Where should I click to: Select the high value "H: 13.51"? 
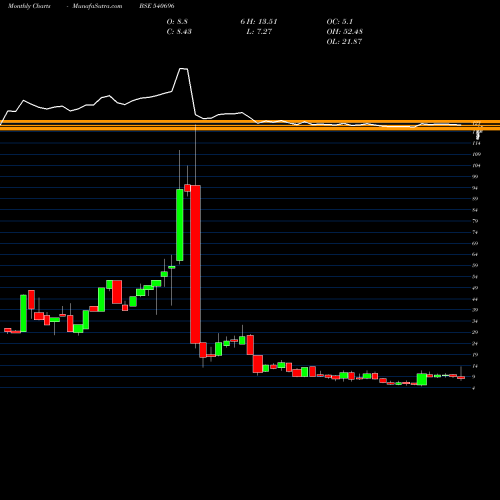click(263, 22)
